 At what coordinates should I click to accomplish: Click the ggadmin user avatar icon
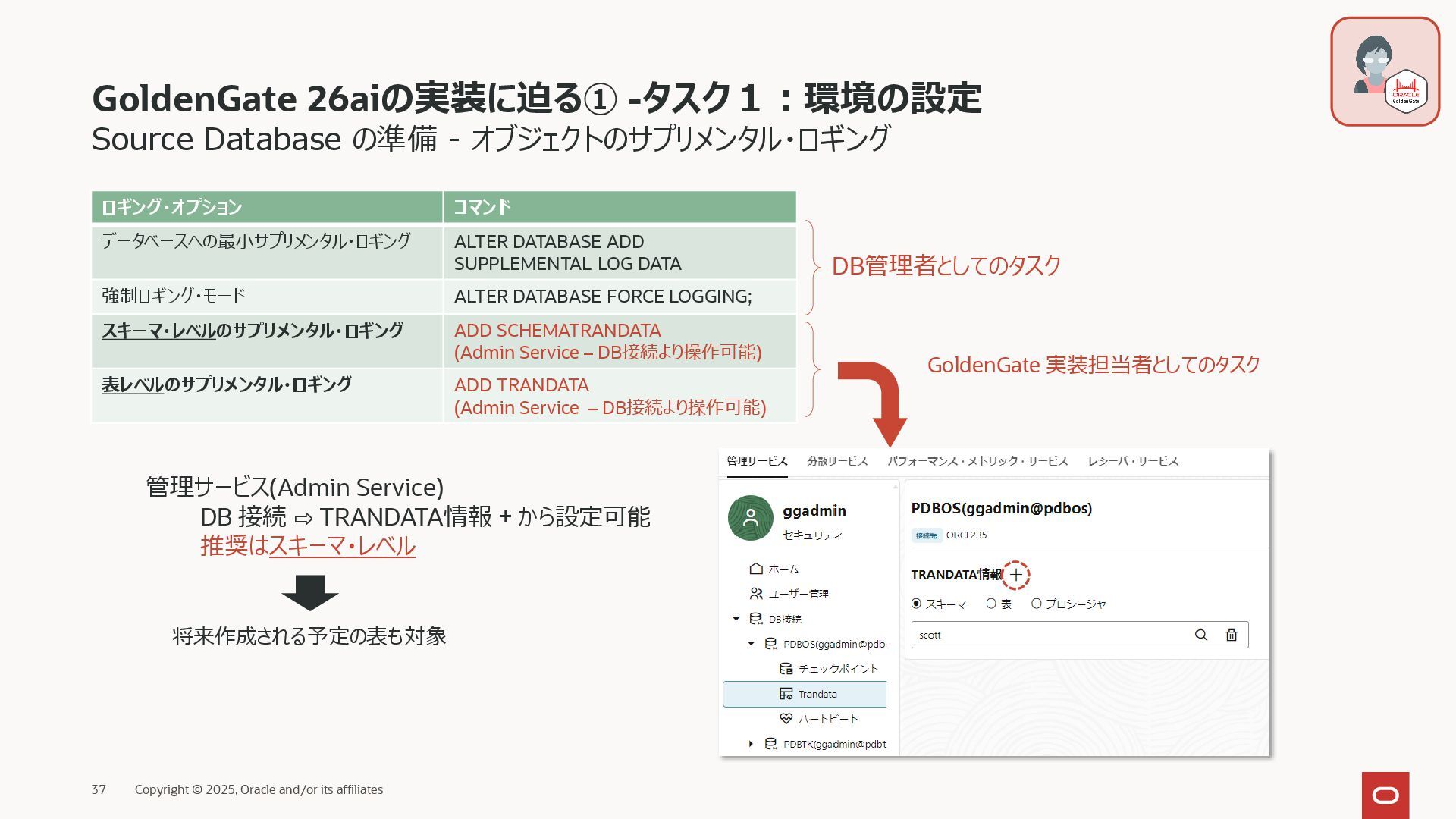pos(750,518)
